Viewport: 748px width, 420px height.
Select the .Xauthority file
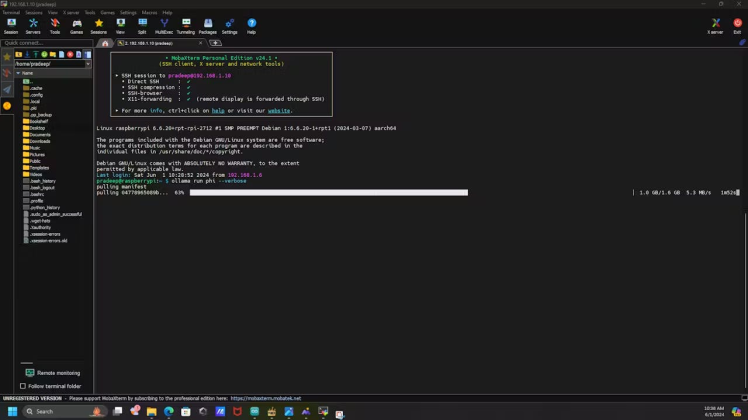coord(40,228)
